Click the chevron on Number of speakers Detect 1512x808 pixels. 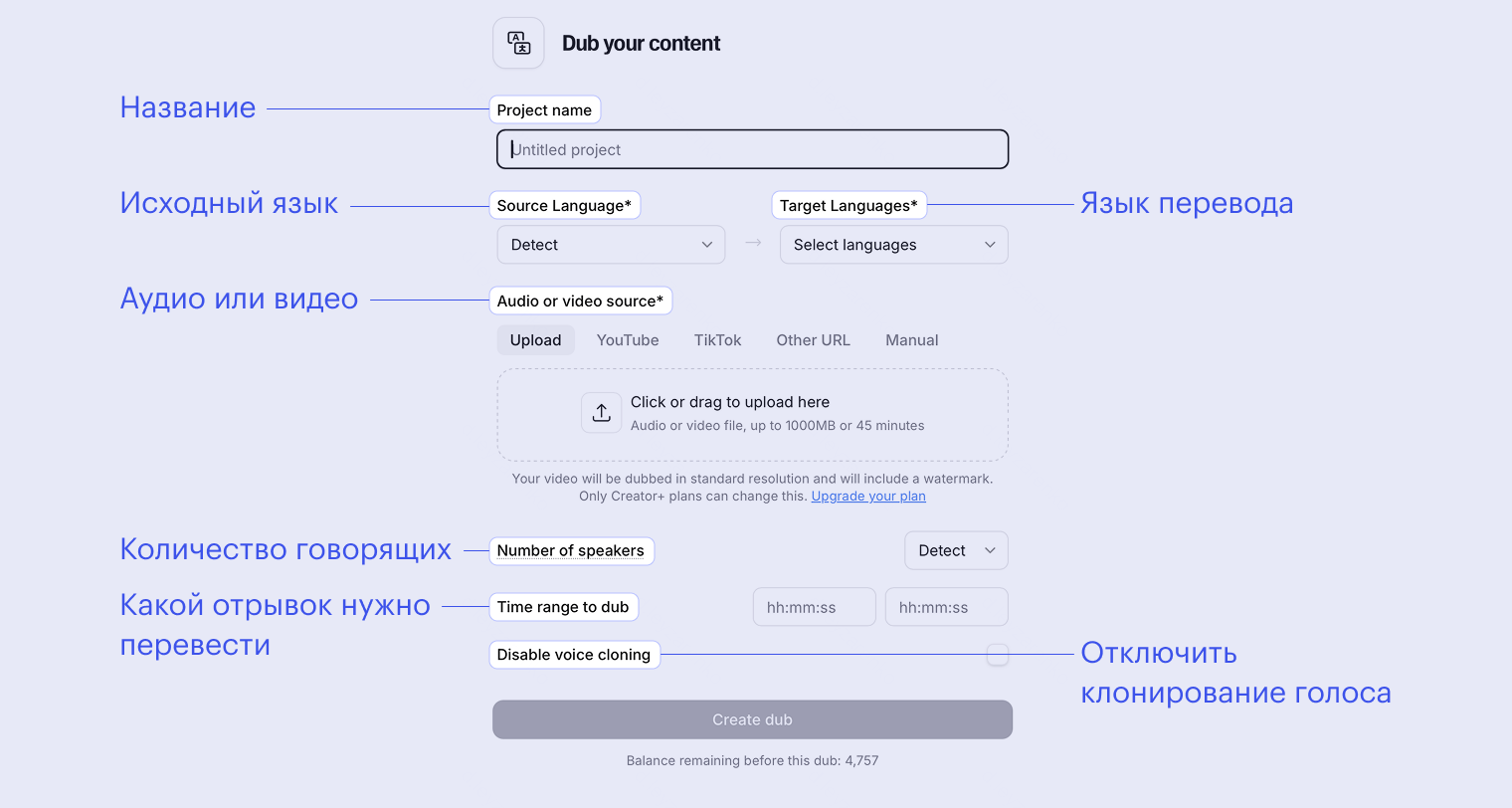click(988, 550)
